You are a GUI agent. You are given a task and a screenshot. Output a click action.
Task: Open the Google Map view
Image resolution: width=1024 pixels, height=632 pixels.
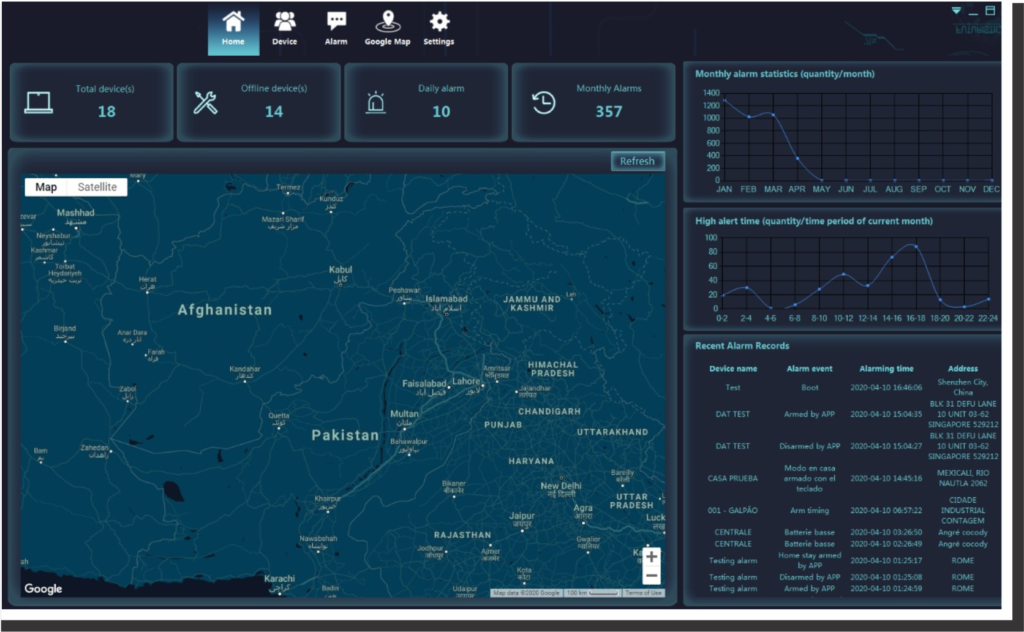pyautogui.click(x=387, y=28)
